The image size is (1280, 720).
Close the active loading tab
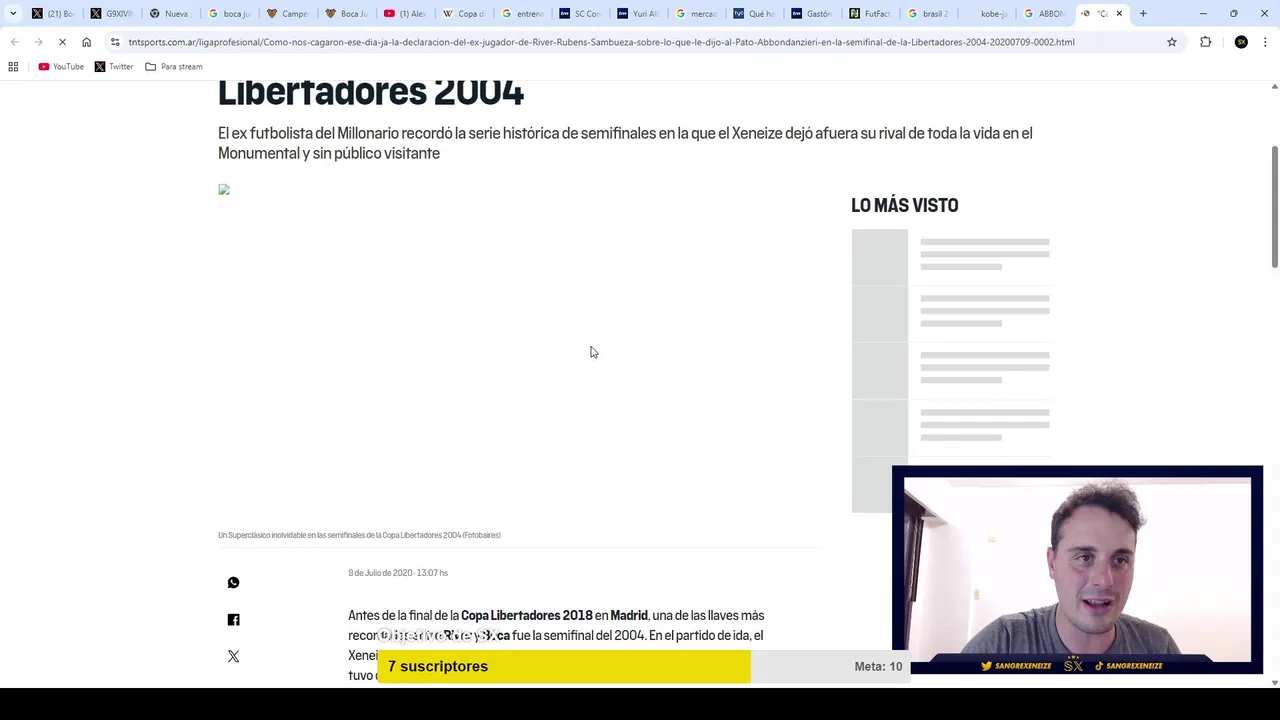(x=1119, y=13)
